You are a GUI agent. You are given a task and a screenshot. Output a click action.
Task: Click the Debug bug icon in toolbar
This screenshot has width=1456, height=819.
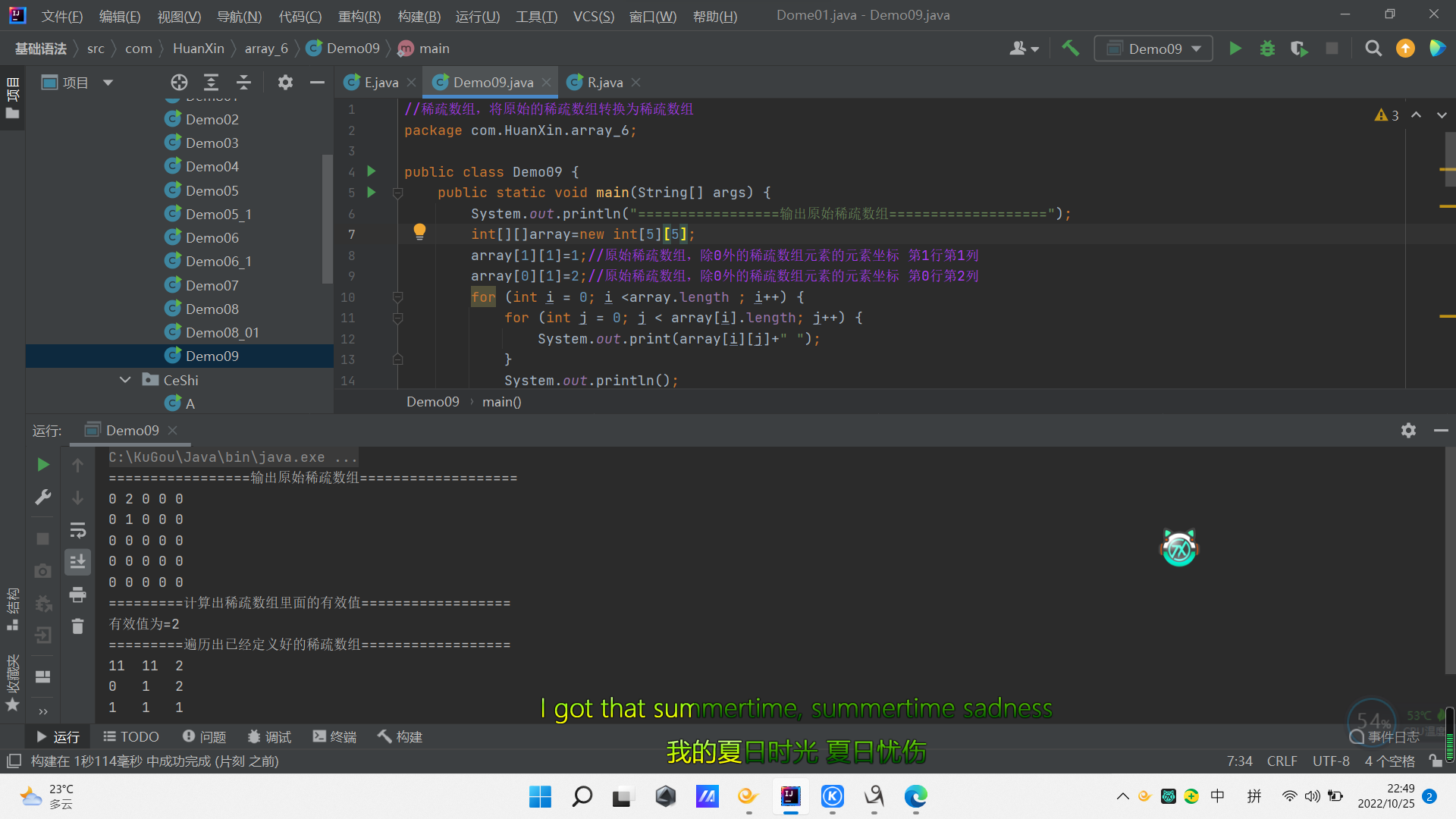pyautogui.click(x=1267, y=49)
